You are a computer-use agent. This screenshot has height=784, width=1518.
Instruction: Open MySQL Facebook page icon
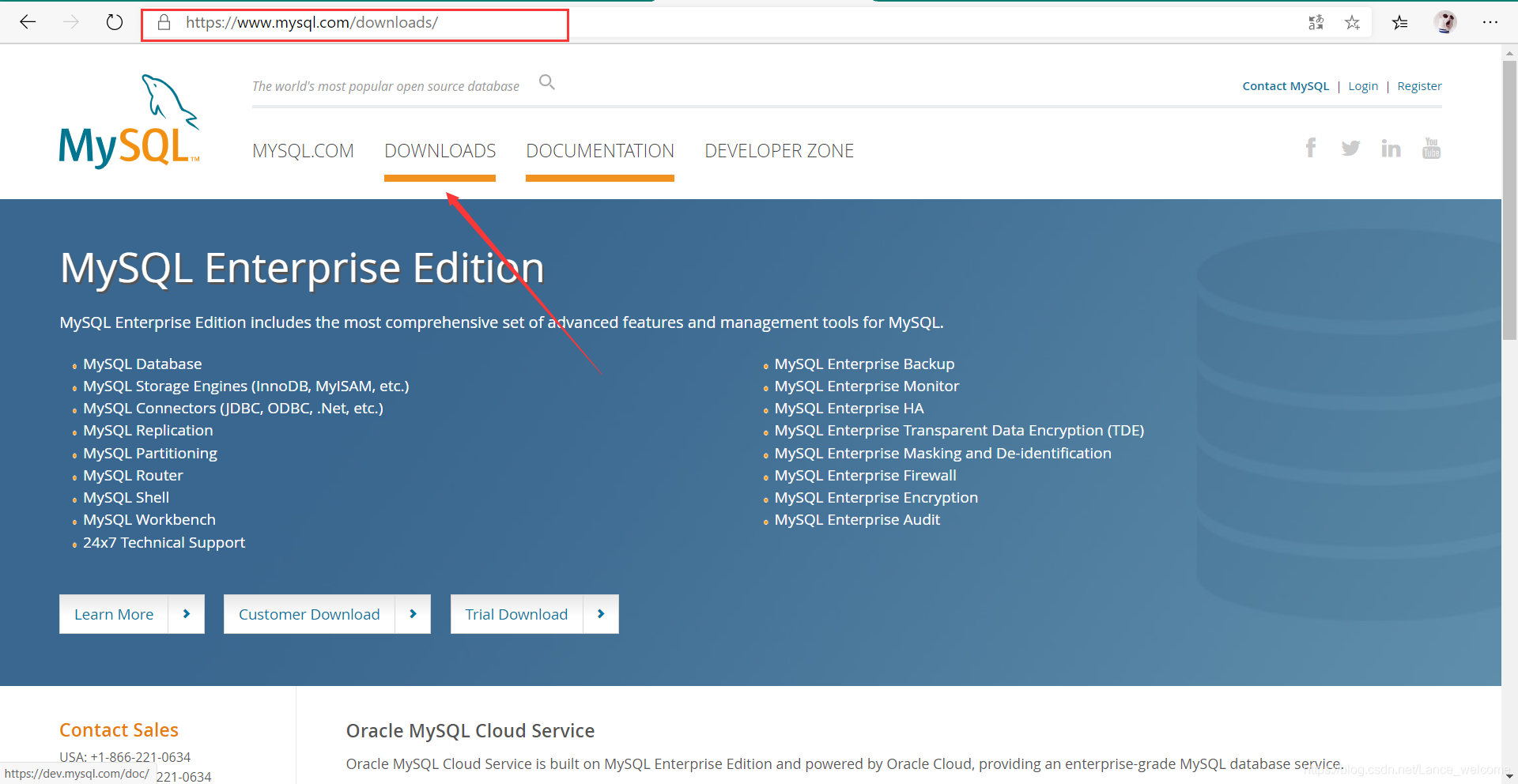click(x=1311, y=148)
